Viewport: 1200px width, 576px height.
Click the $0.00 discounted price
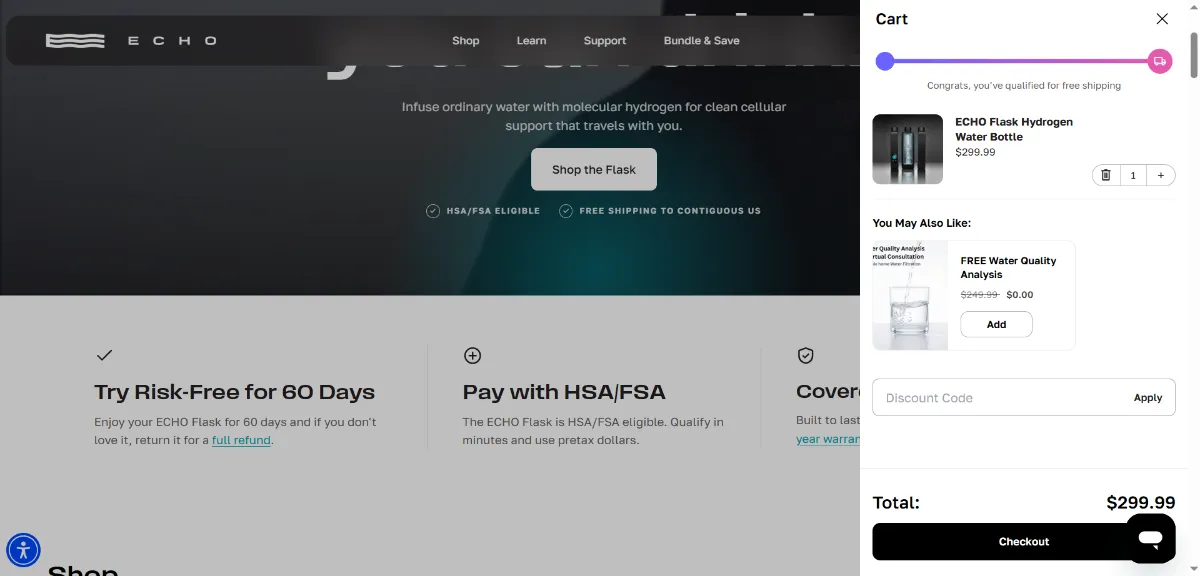(1020, 295)
